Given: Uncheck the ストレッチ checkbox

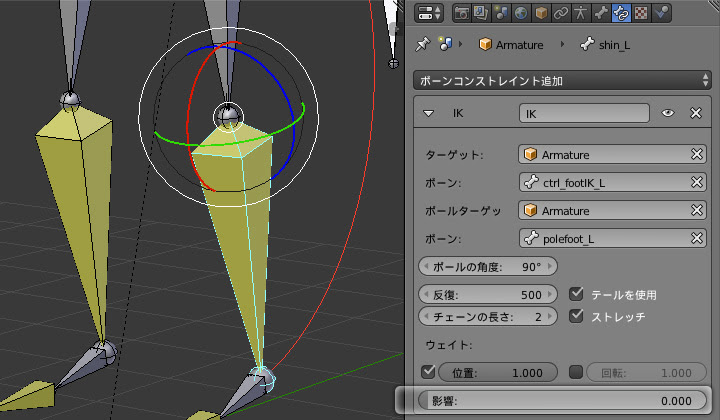Looking at the screenshot, I should [x=576, y=316].
